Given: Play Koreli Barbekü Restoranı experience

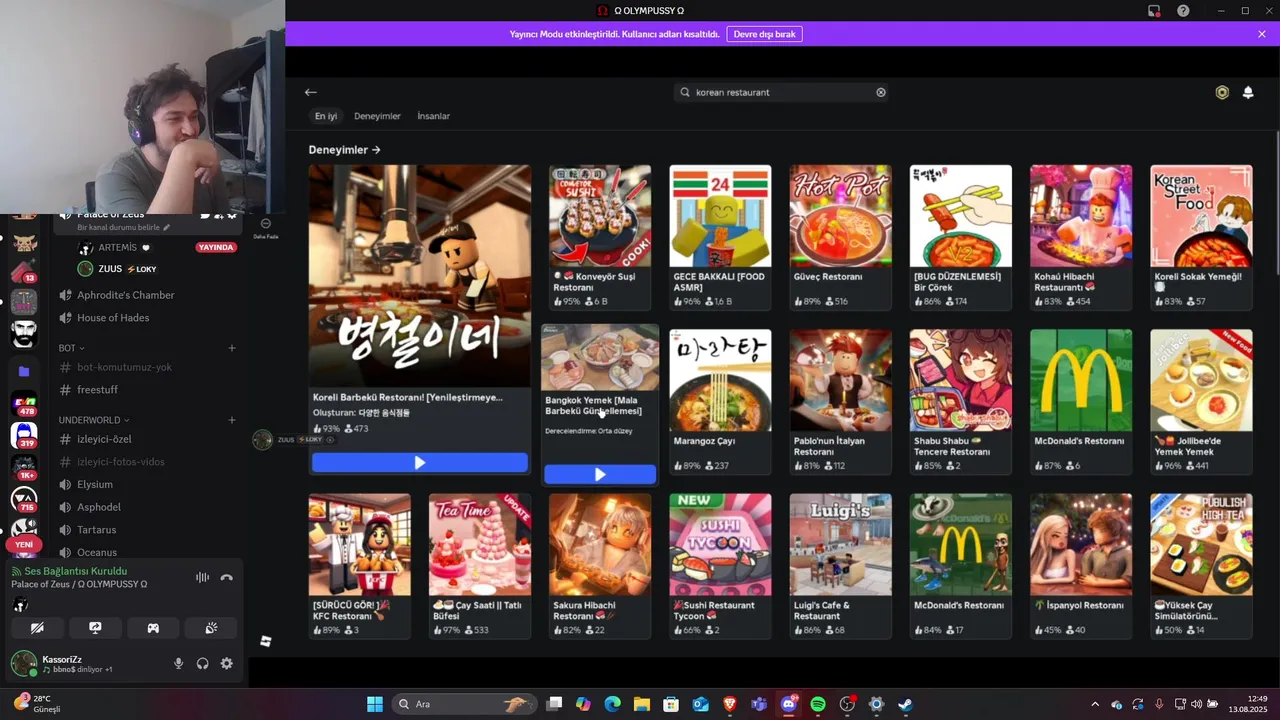Looking at the screenshot, I should click(x=420, y=463).
